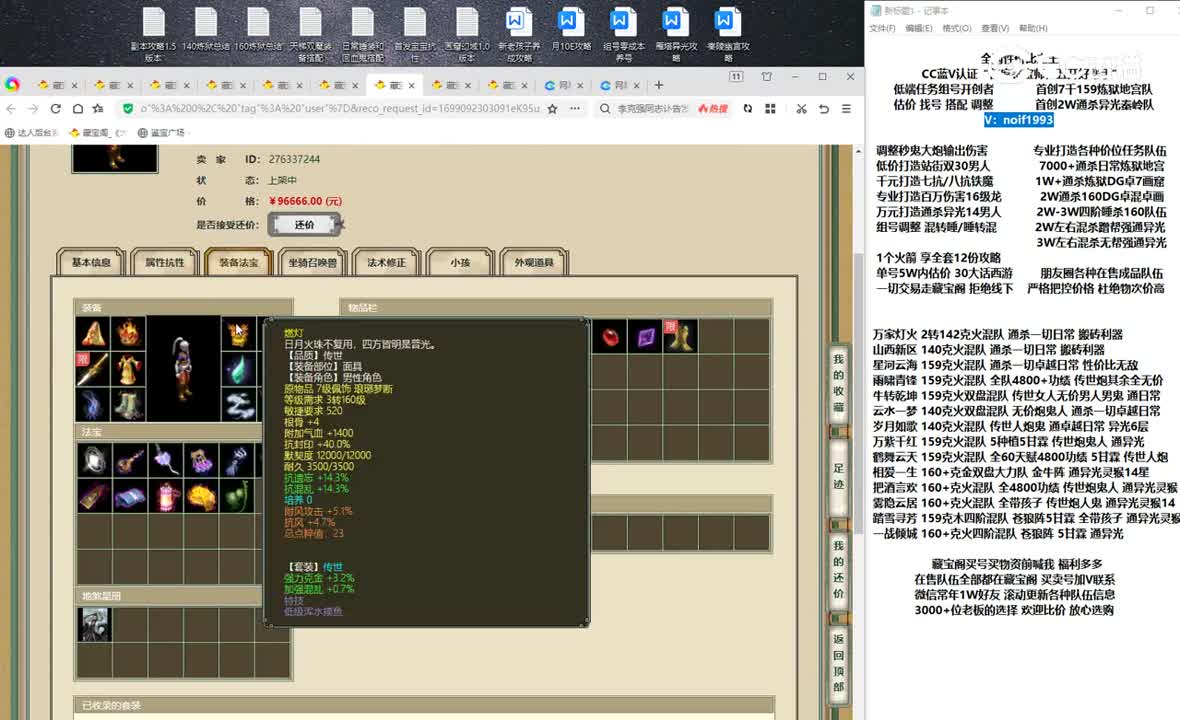
Task: Select the cyan gem equipment icon
Action: click(239, 369)
